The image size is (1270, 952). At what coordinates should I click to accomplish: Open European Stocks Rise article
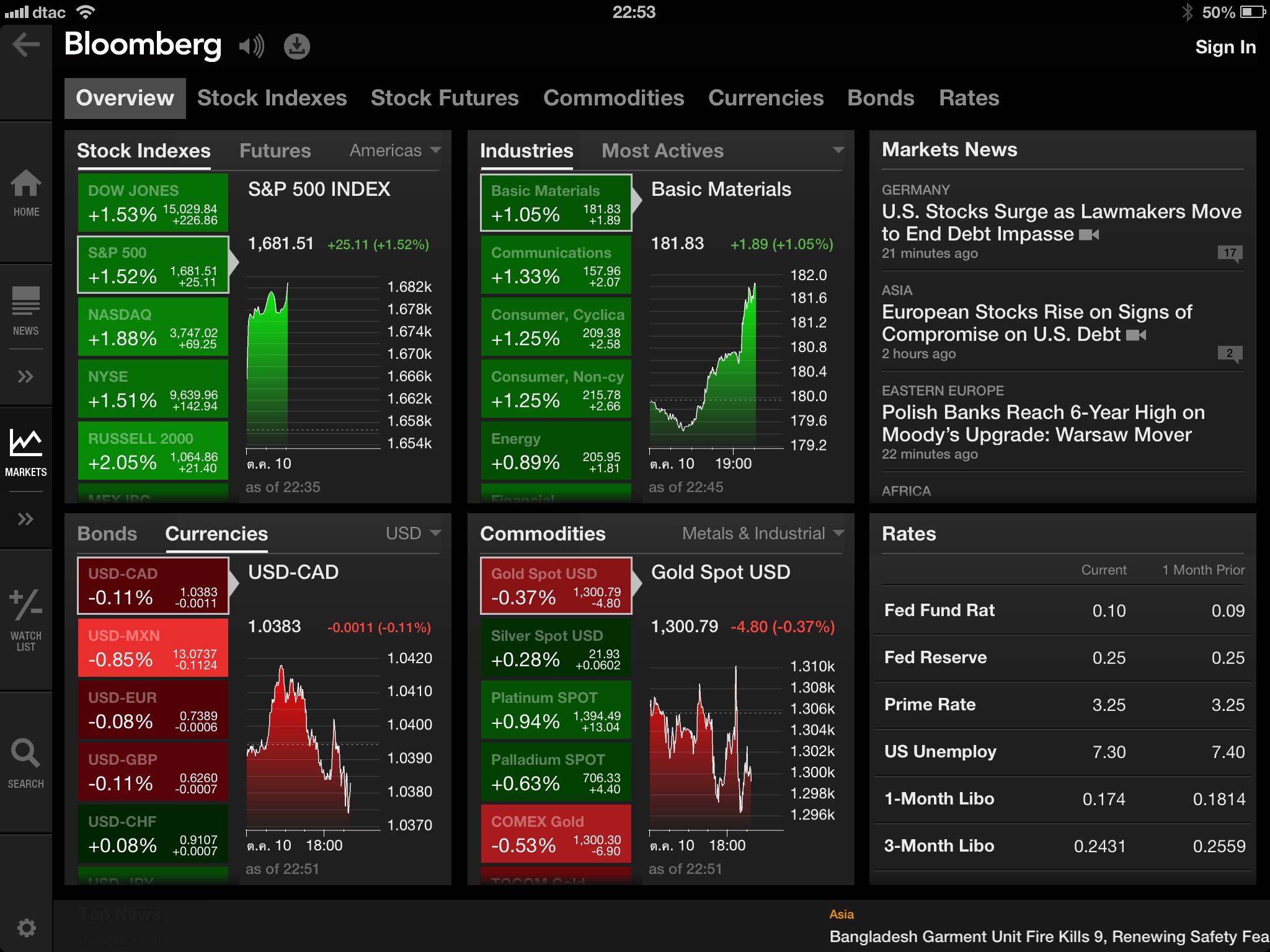click(x=1037, y=323)
